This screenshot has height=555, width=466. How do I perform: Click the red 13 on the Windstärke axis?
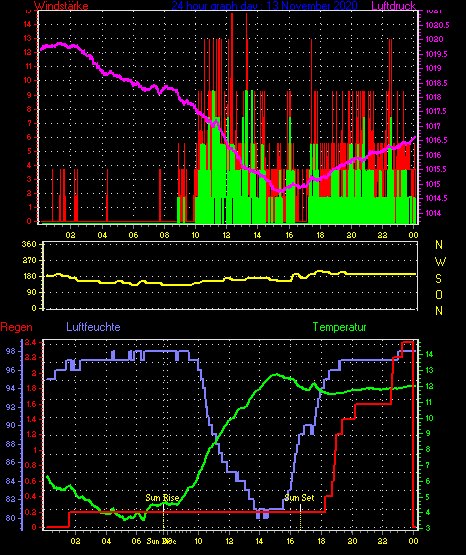click(28, 38)
